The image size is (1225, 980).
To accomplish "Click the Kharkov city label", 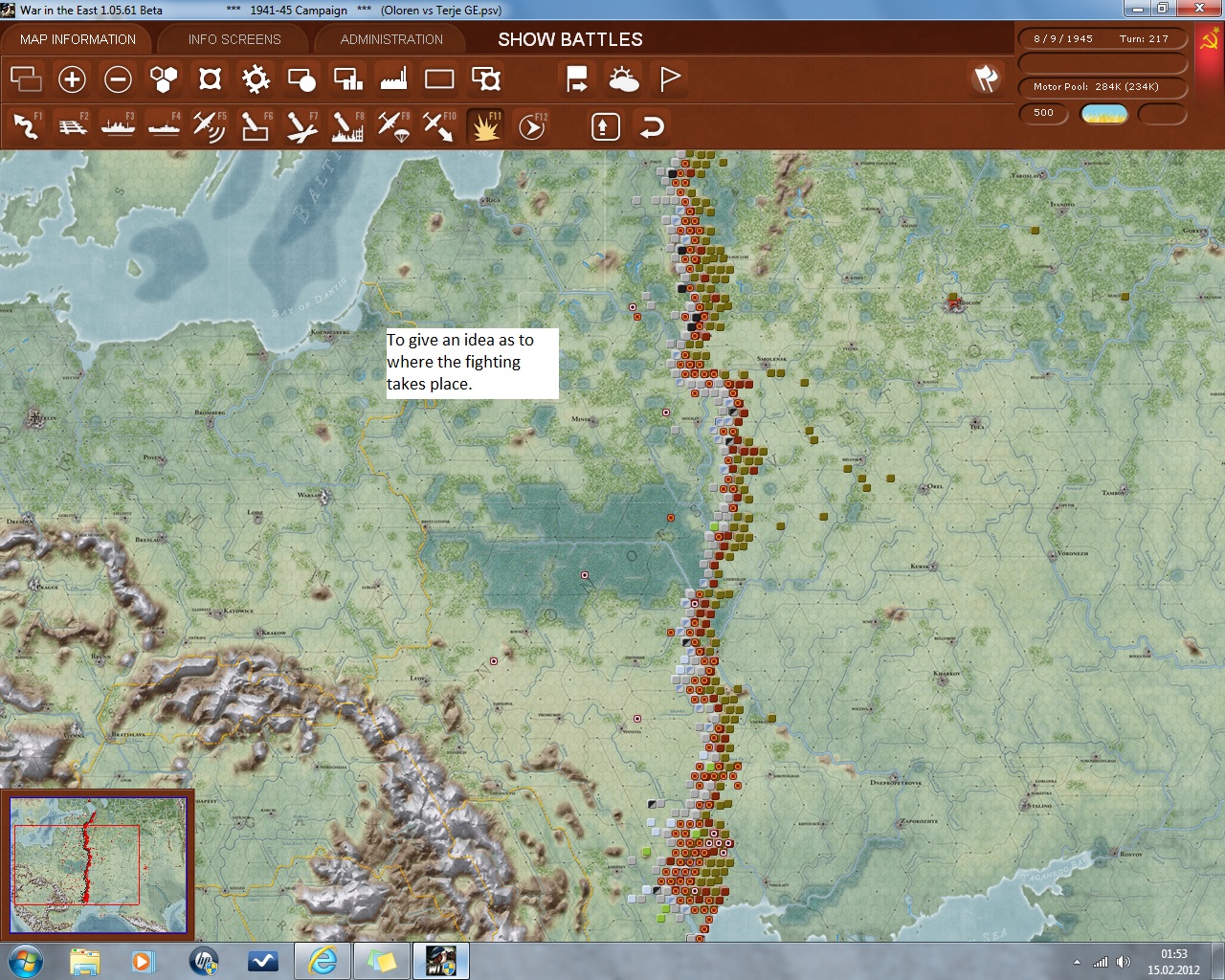I will [947, 674].
